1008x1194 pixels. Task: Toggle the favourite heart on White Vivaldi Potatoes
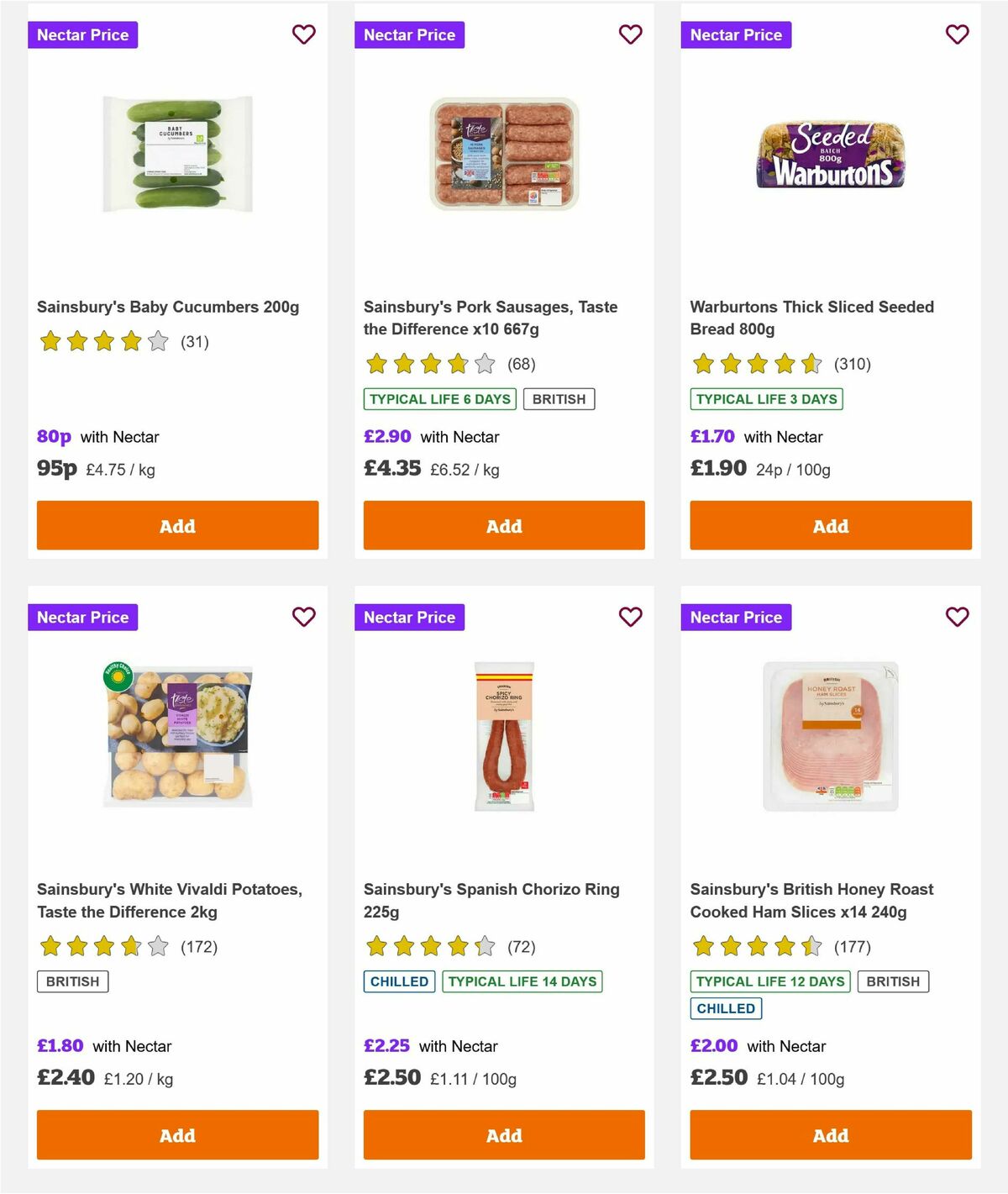pyautogui.click(x=303, y=617)
